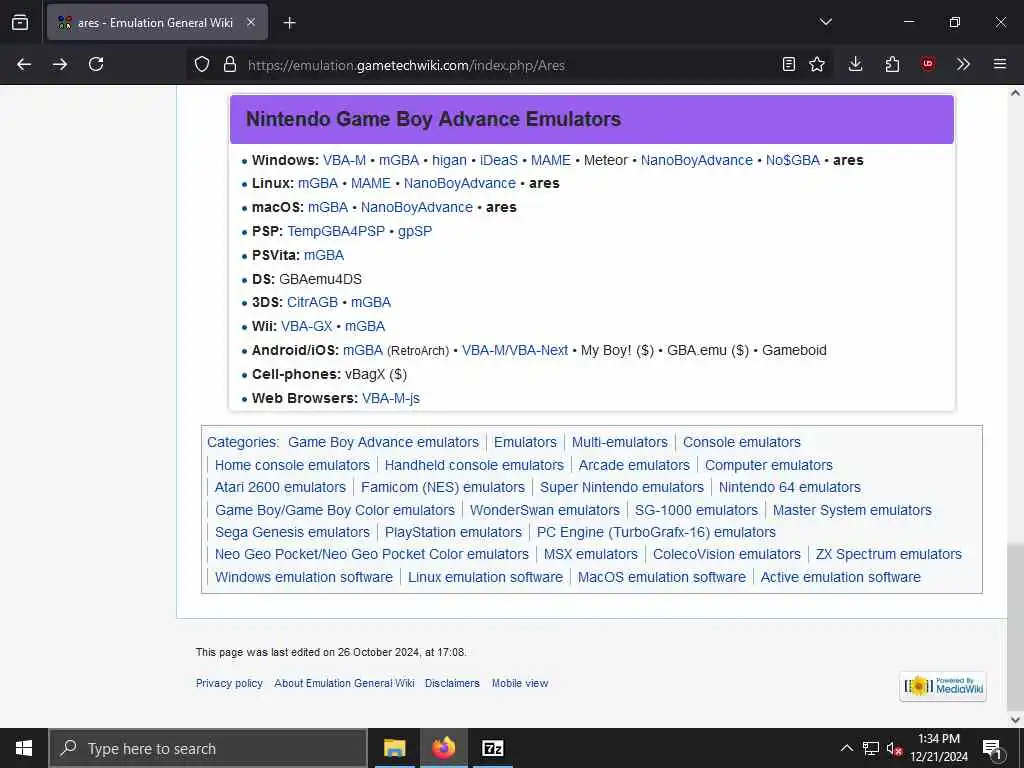1024x768 pixels.
Task: Reload the current page
Action: [96, 64]
